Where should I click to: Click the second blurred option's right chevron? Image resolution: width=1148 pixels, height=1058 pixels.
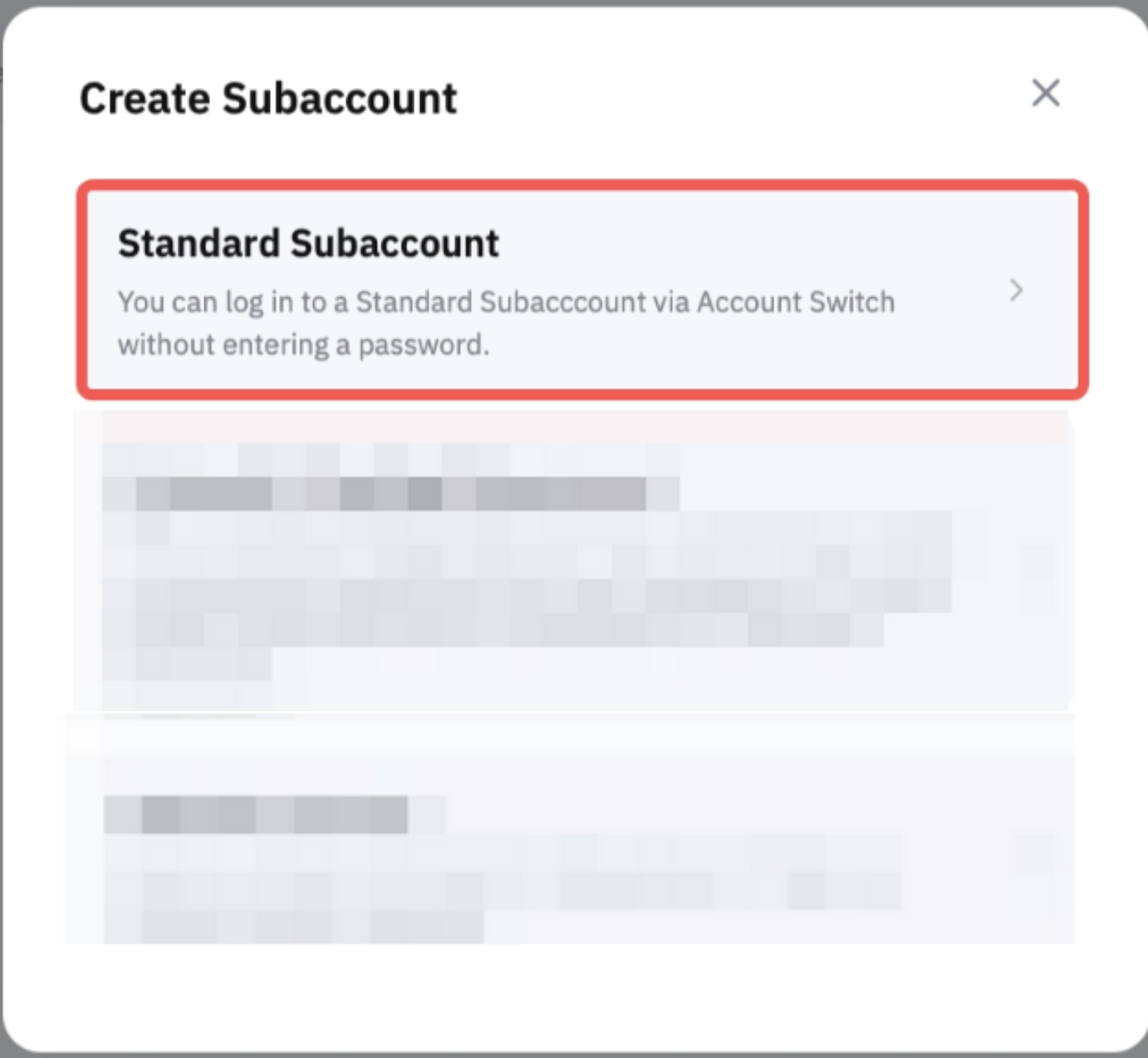[x=1037, y=563]
